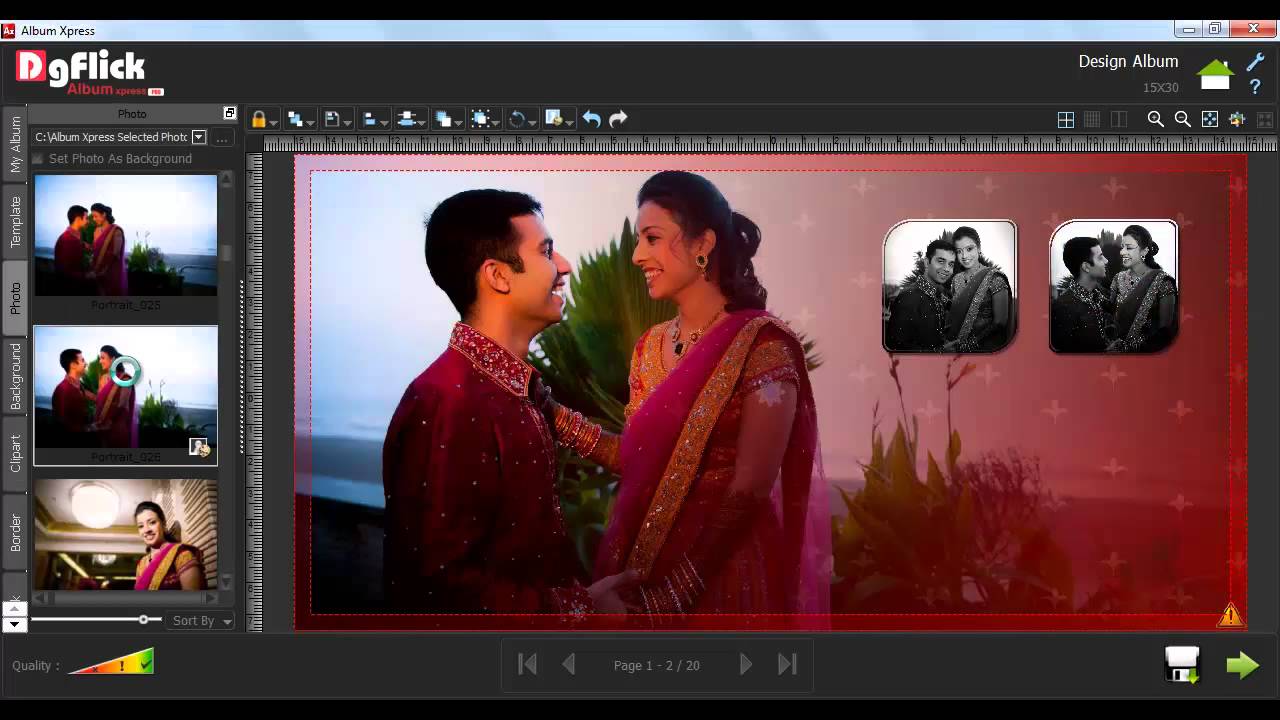Click the floppy disk save icon in toolbar
The image size is (1280, 720).
333,119
